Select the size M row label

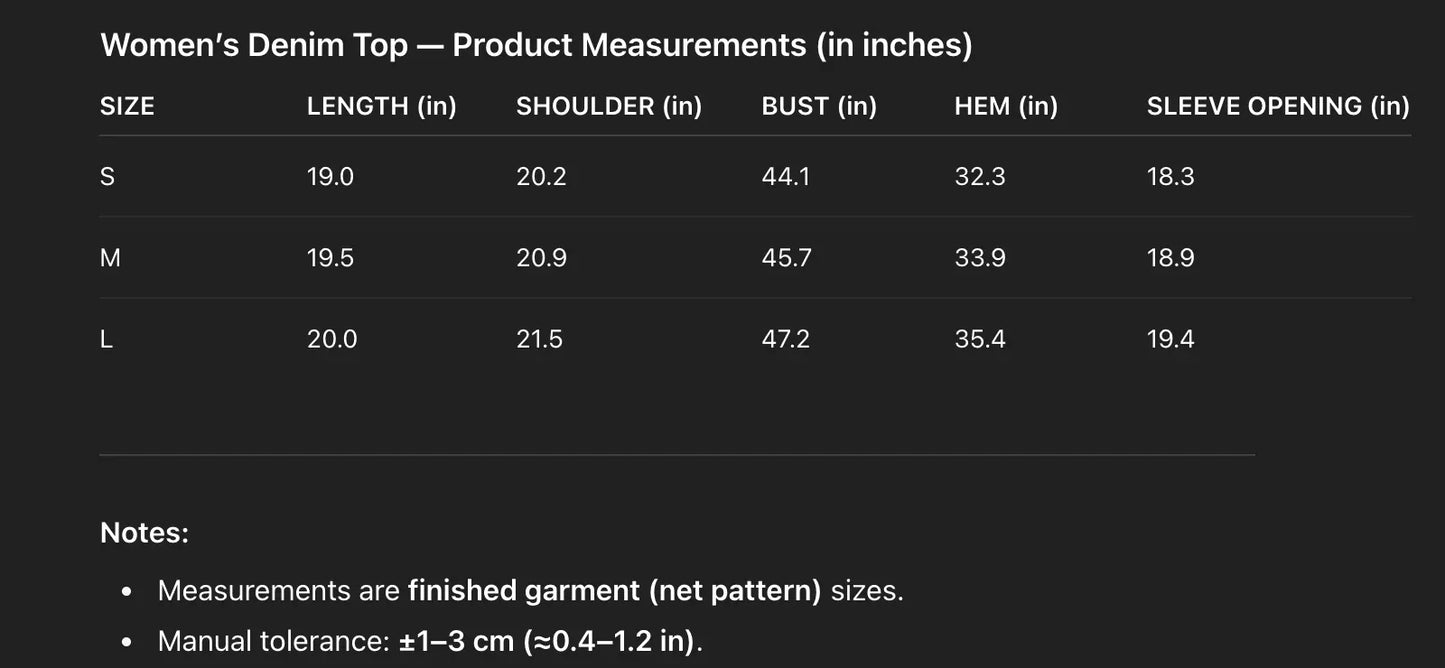click(110, 258)
